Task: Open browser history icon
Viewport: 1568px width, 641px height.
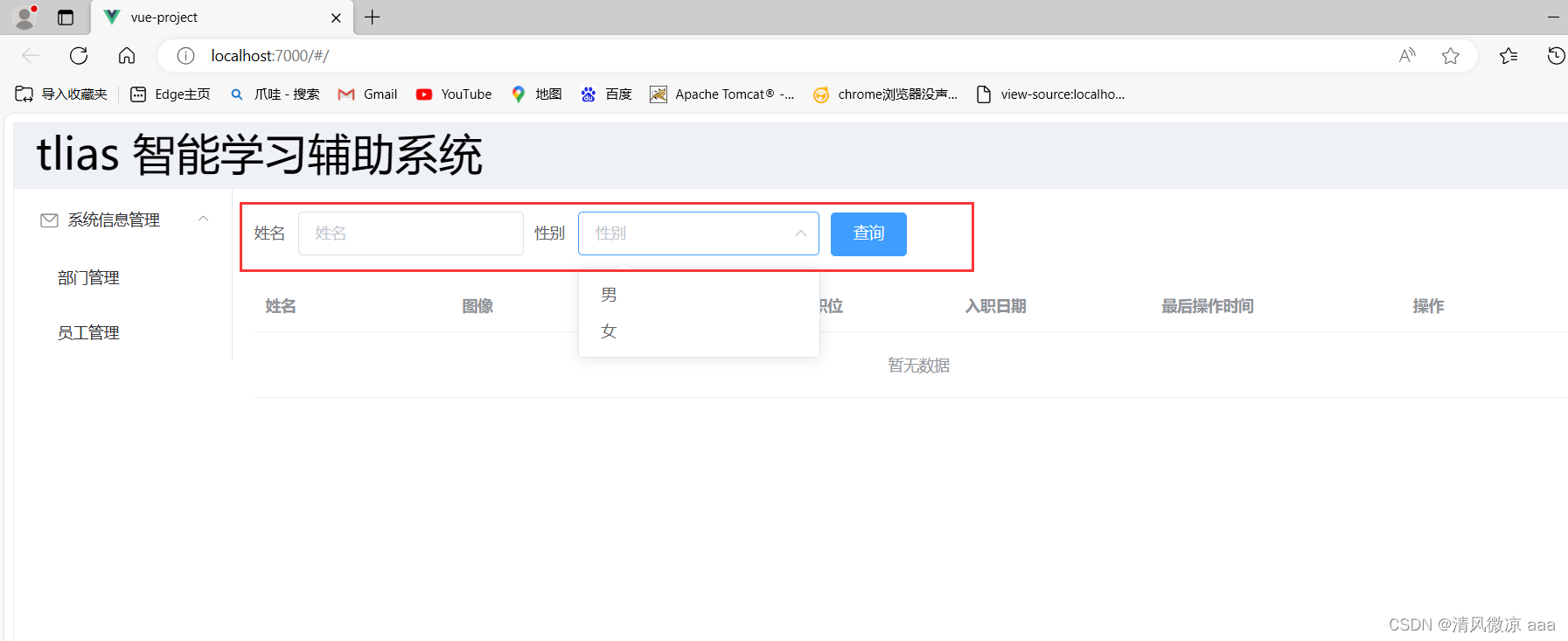Action: point(1556,56)
